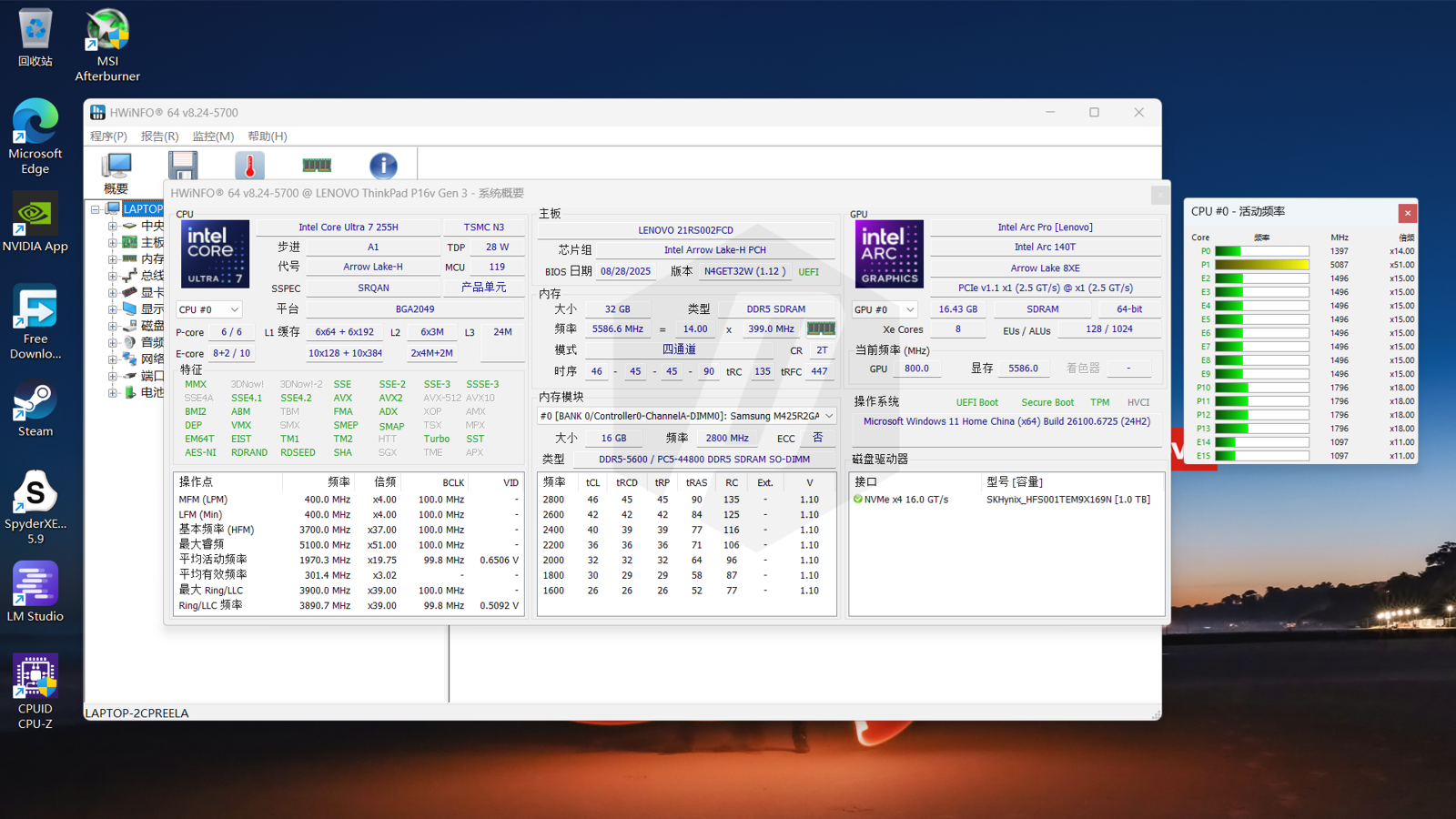Open the 报告(R) menu
This screenshot has width=1456, height=819.
(x=159, y=136)
